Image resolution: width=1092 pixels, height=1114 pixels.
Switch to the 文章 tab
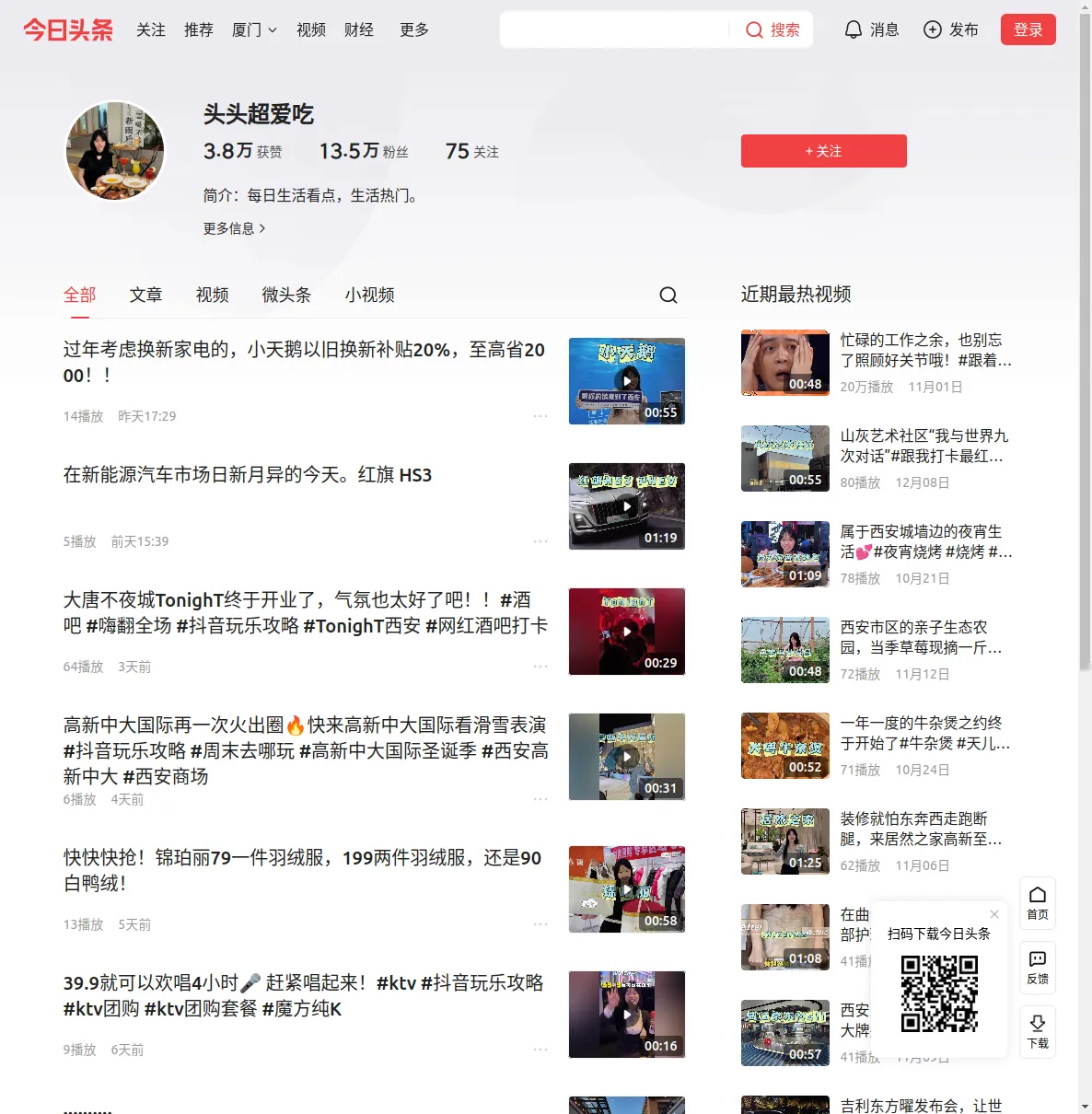pyautogui.click(x=146, y=295)
